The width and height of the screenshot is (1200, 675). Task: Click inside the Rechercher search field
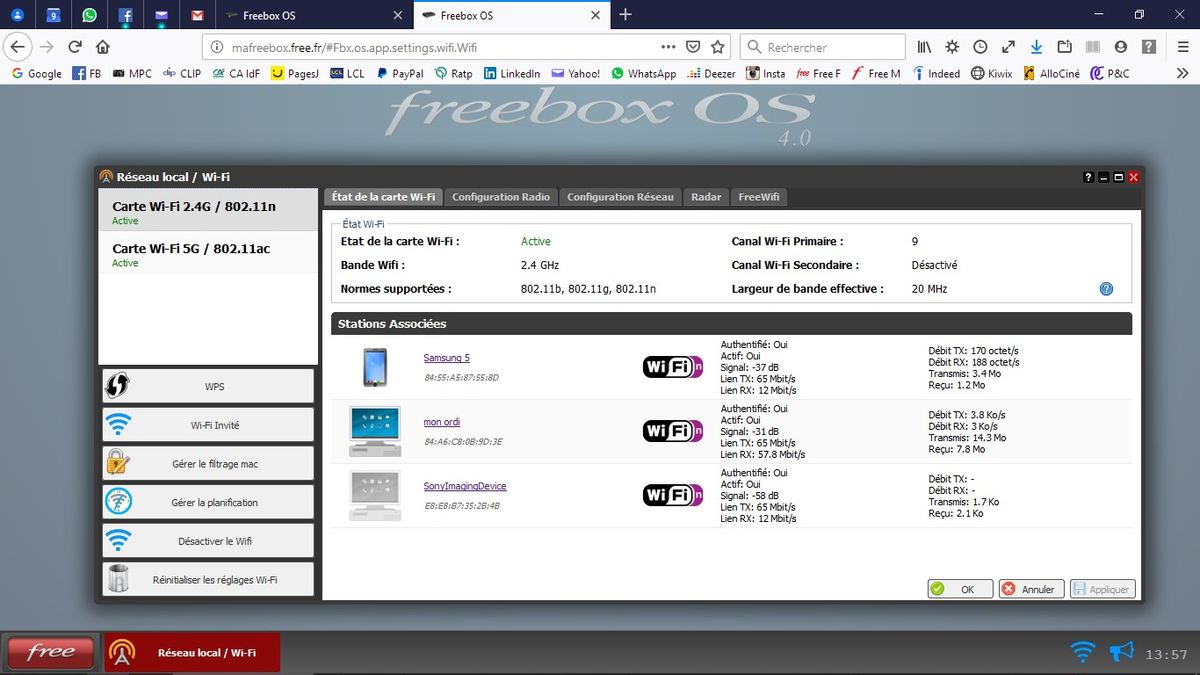830,46
